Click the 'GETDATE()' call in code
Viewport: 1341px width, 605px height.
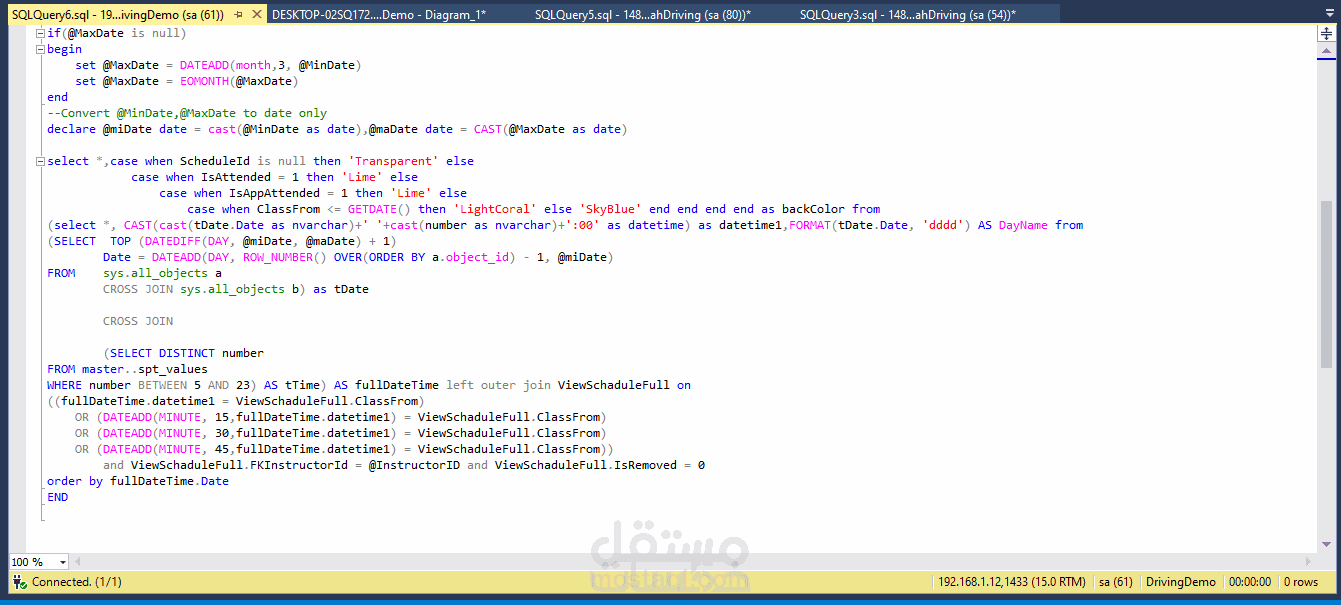380,209
